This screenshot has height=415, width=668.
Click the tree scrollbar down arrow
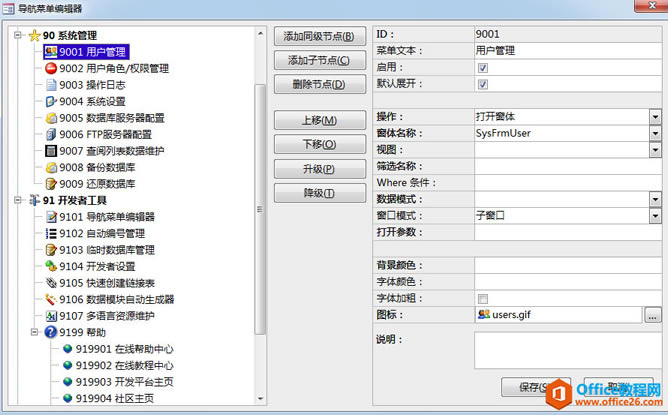tap(260, 399)
